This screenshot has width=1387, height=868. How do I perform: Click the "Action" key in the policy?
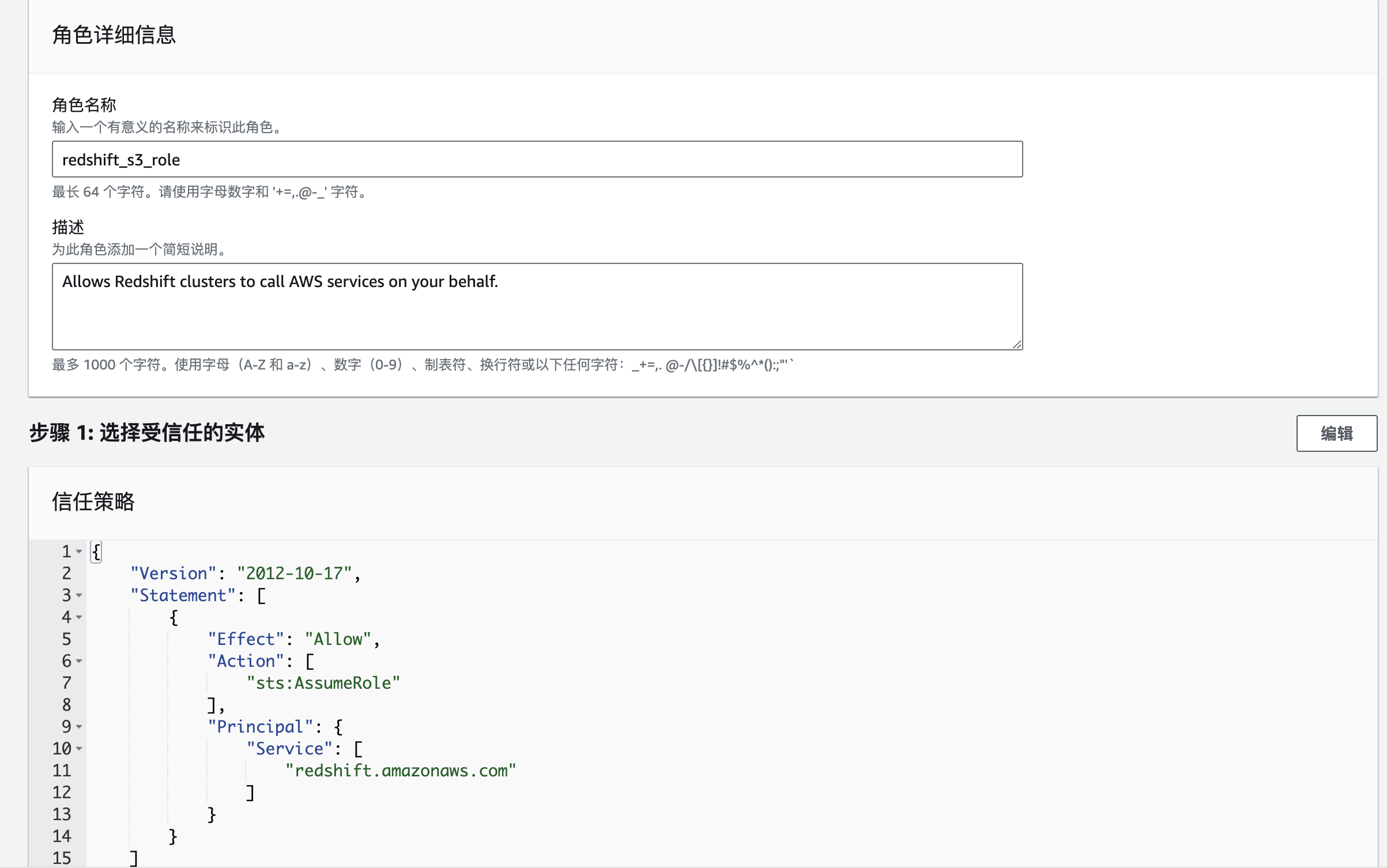coord(246,661)
